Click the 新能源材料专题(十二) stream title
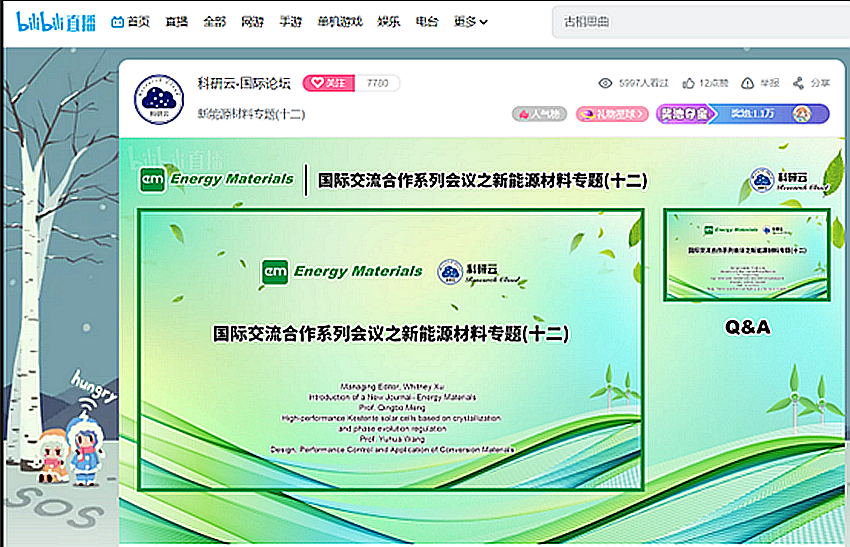Viewport: 850px width, 547px height. (x=251, y=114)
